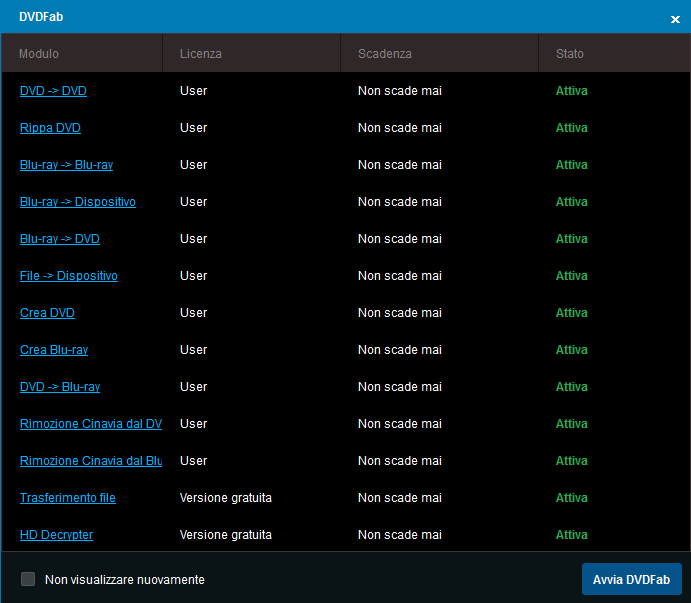Open the Blu-ray -> Dispositivo link
Image resolution: width=691 pixels, height=603 pixels.
(78, 202)
